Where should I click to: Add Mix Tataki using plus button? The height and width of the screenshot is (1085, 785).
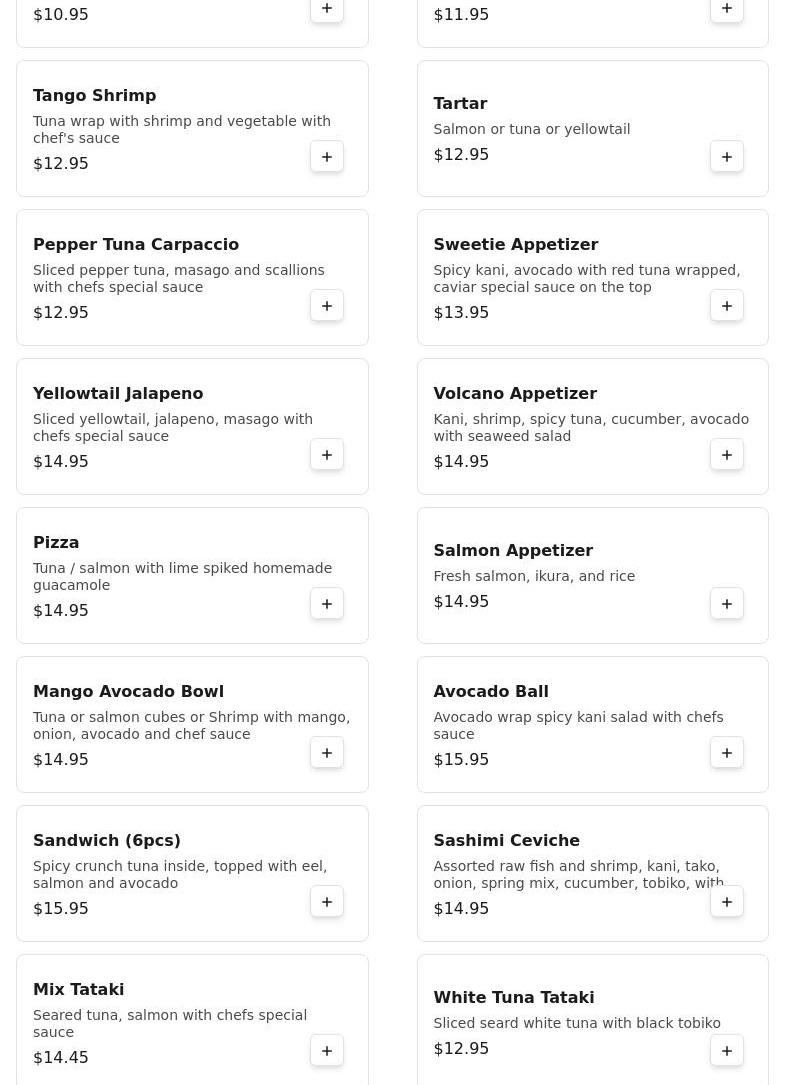(327, 1051)
